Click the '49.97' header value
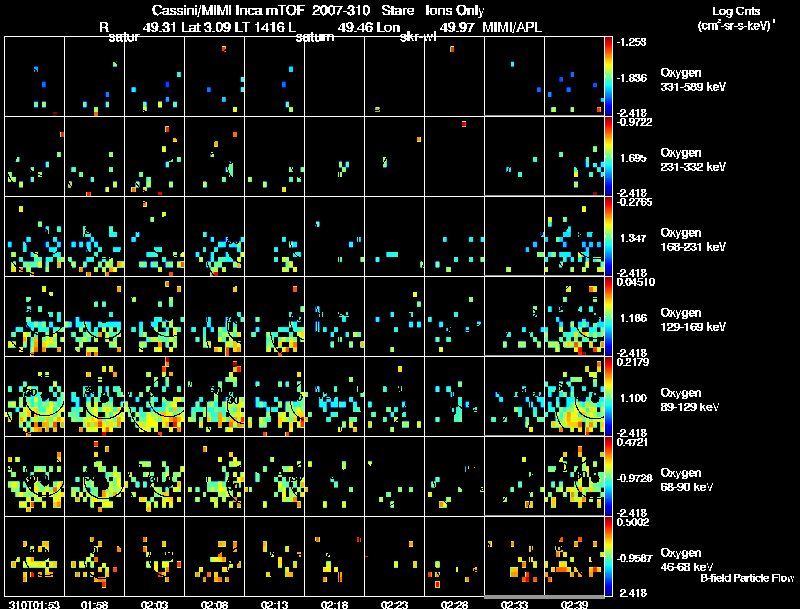The image size is (800, 609). tap(457, 28)
